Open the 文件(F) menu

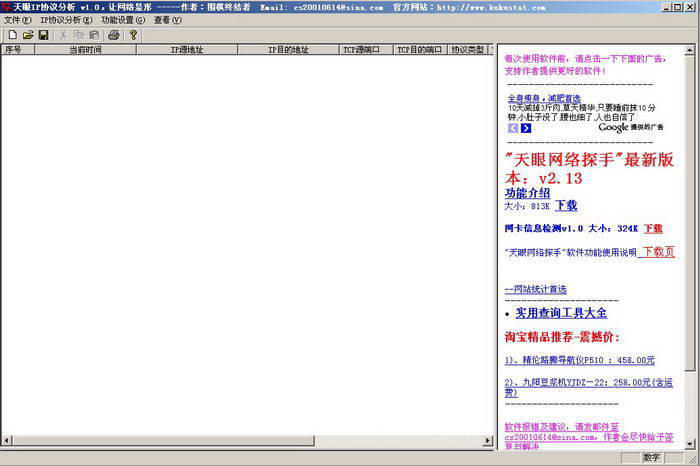click(x=18, y=20)
